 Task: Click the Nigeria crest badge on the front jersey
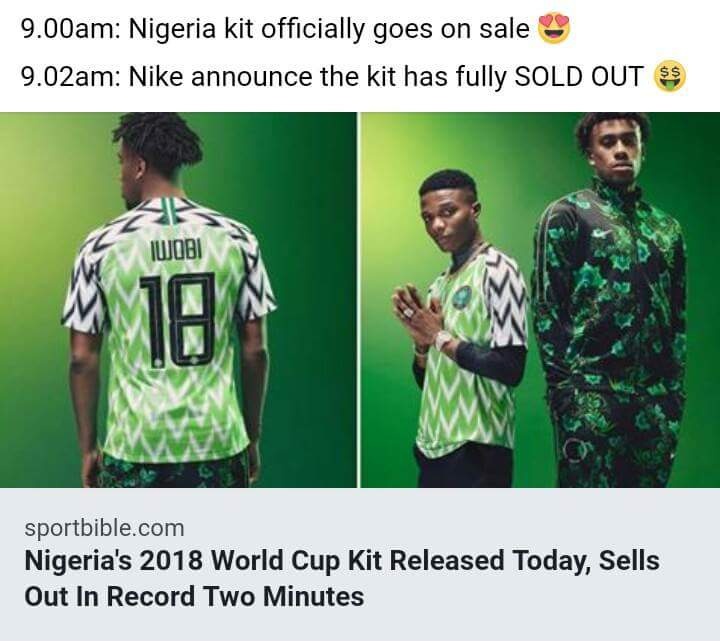(461, 297)
